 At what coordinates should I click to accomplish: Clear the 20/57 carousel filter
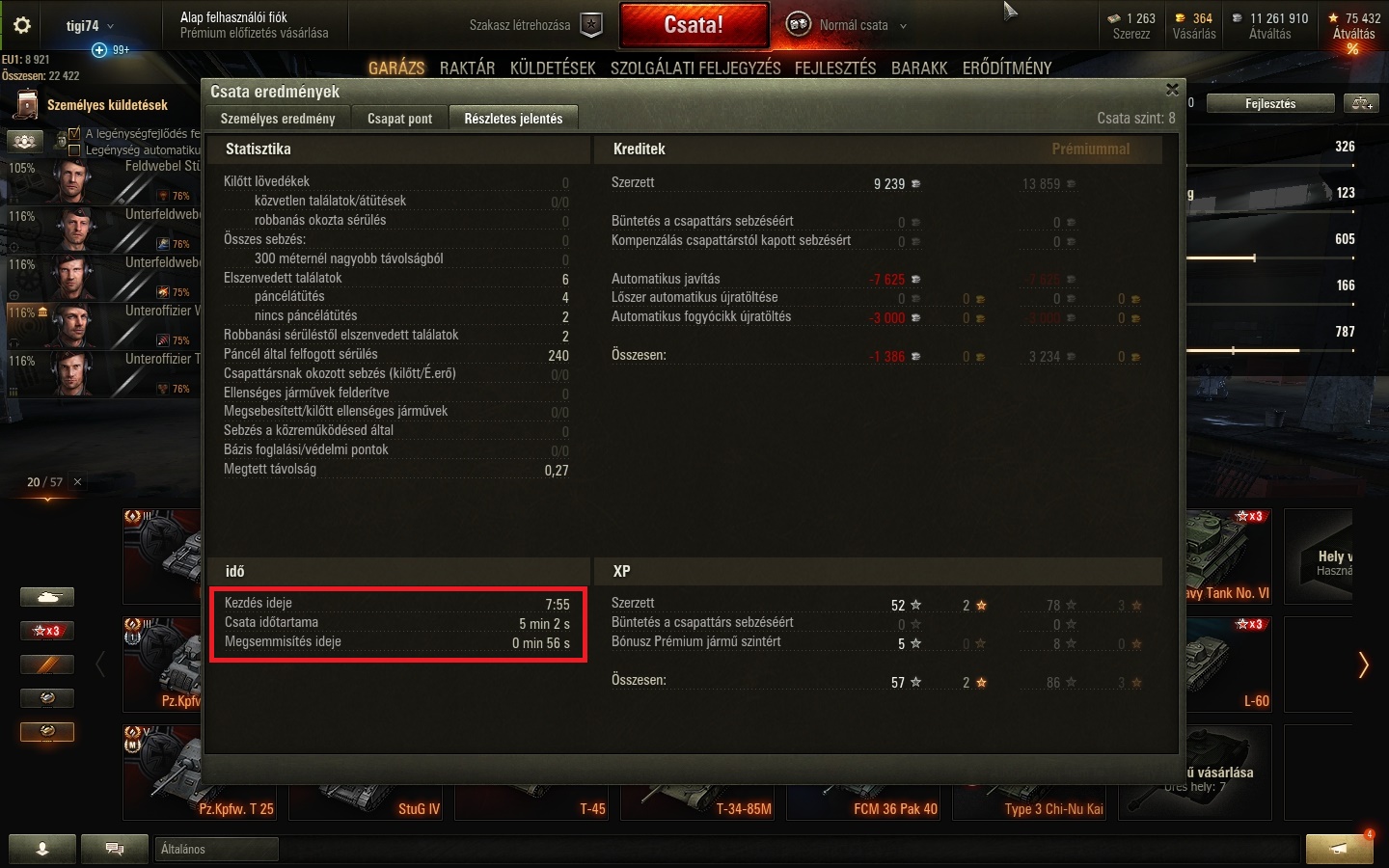tap(78, 482)
